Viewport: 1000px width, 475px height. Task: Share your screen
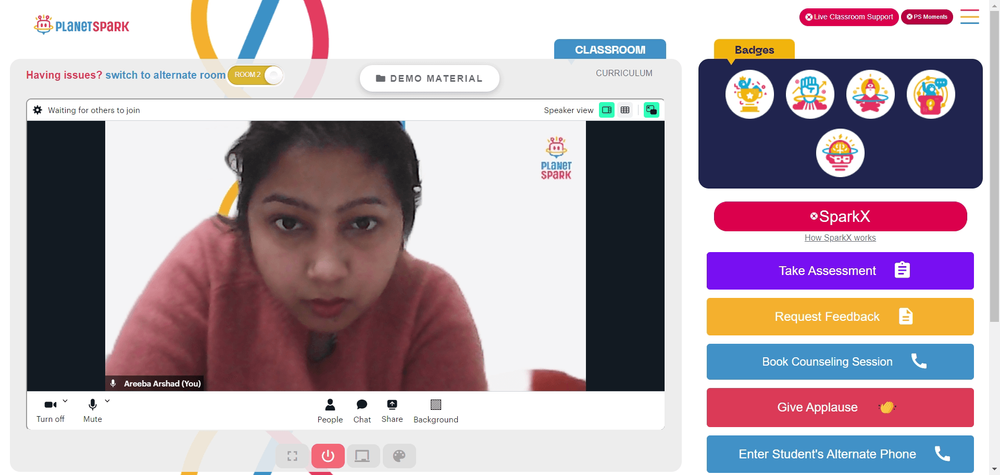[392, 411]
